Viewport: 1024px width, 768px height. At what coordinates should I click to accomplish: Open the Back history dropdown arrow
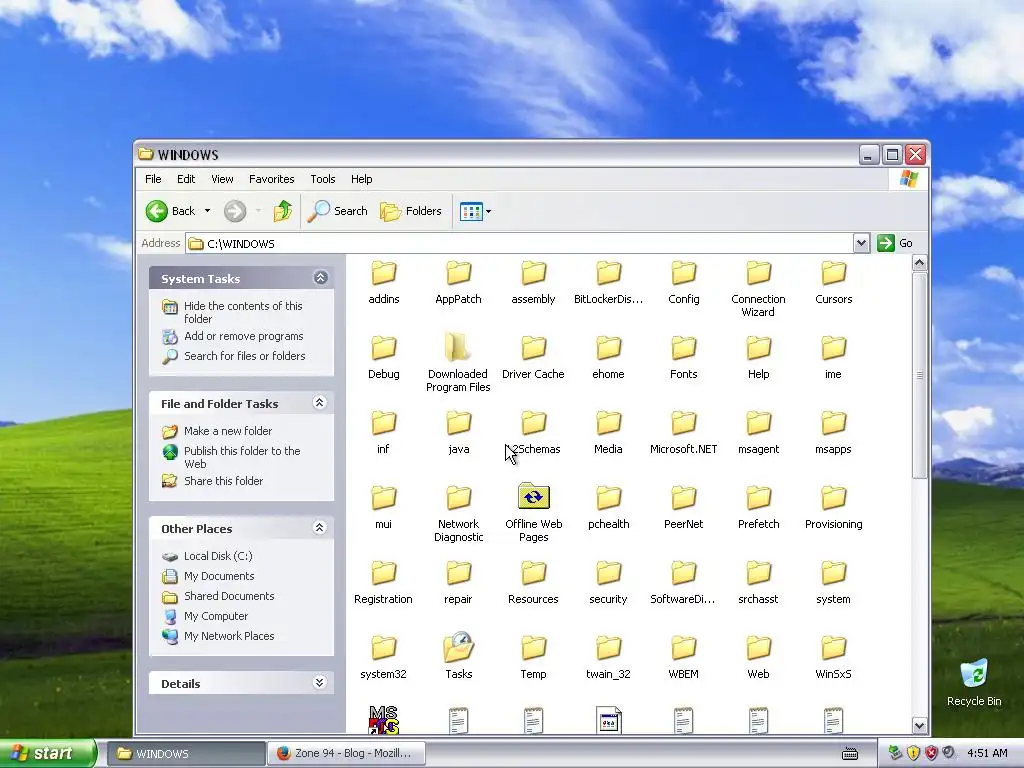(x=207, y=211)
